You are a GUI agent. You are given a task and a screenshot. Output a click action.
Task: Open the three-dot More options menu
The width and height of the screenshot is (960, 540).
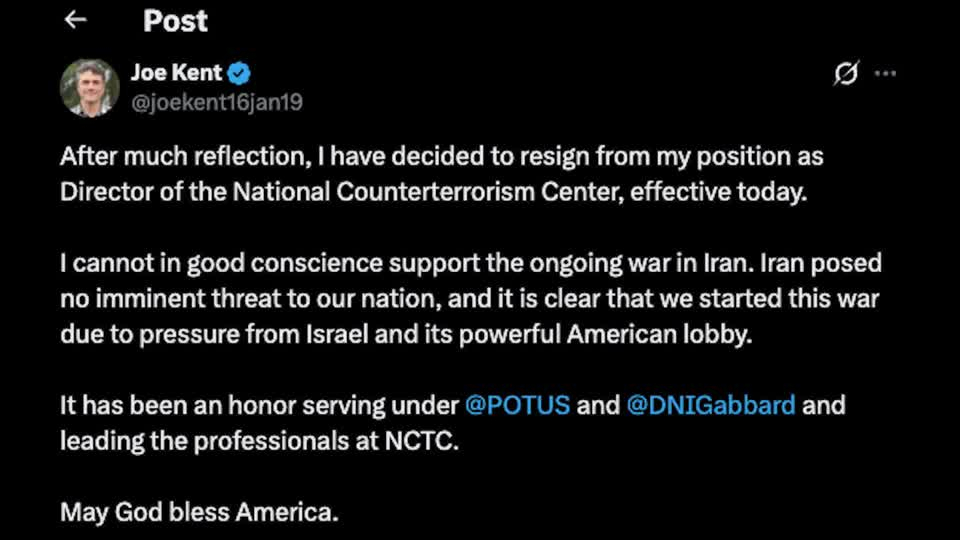[885, 73]
